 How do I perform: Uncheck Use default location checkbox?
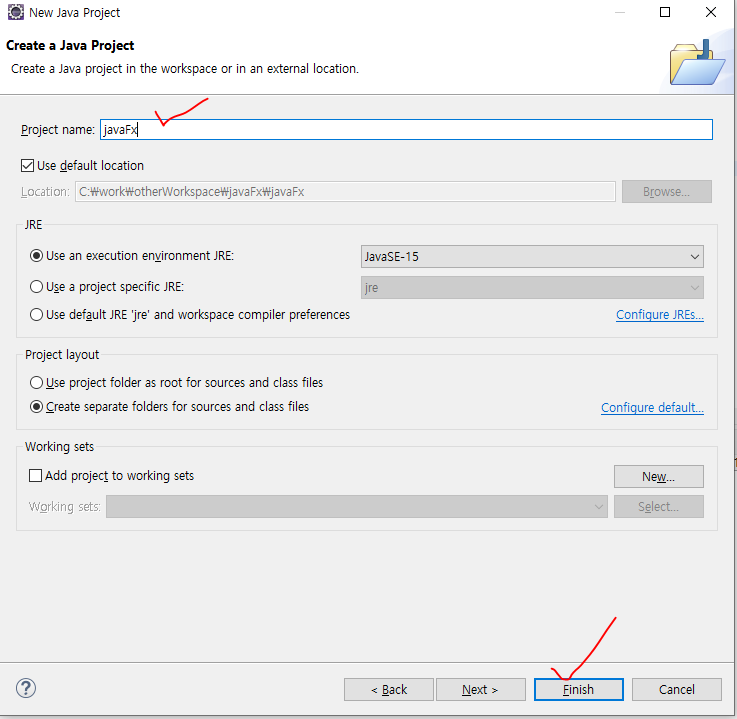click(27, 165)
